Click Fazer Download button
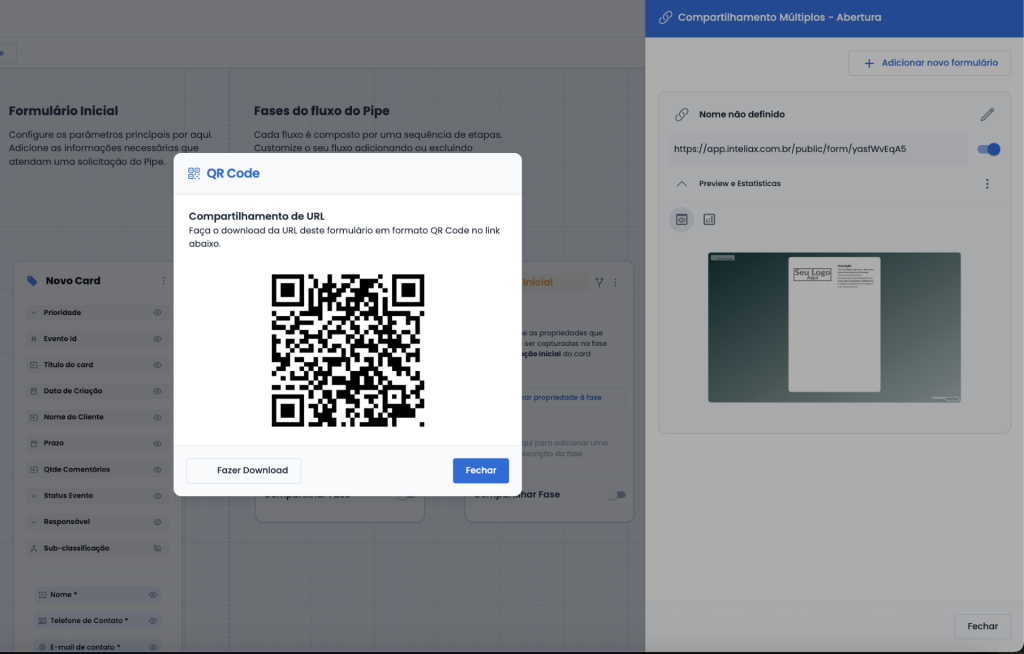This screenshot has height=654, width=1024. click(x=243, y=470)
